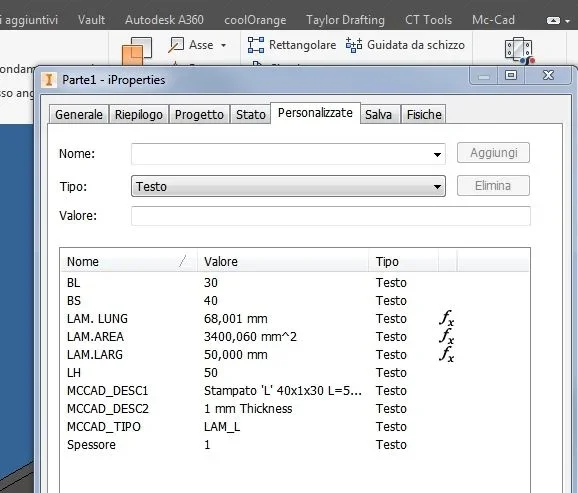Click the Tipo column header
Viewport: 578px width, 493px height.
(x=404, y=261)
